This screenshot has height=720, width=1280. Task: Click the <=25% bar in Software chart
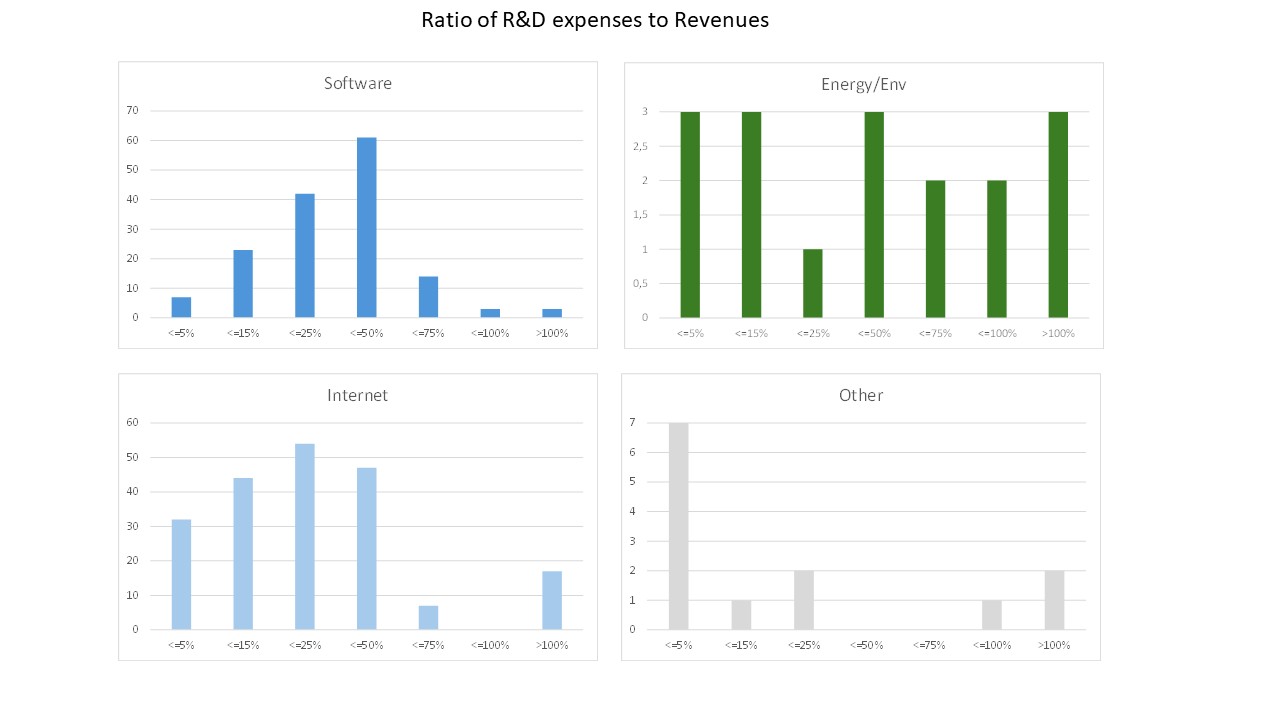pyautogui.click(x=305, y=256)
